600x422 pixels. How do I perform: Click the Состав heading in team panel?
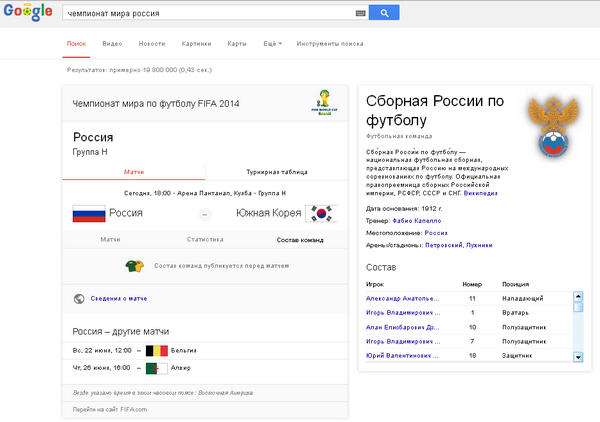(x=381, y=267)
